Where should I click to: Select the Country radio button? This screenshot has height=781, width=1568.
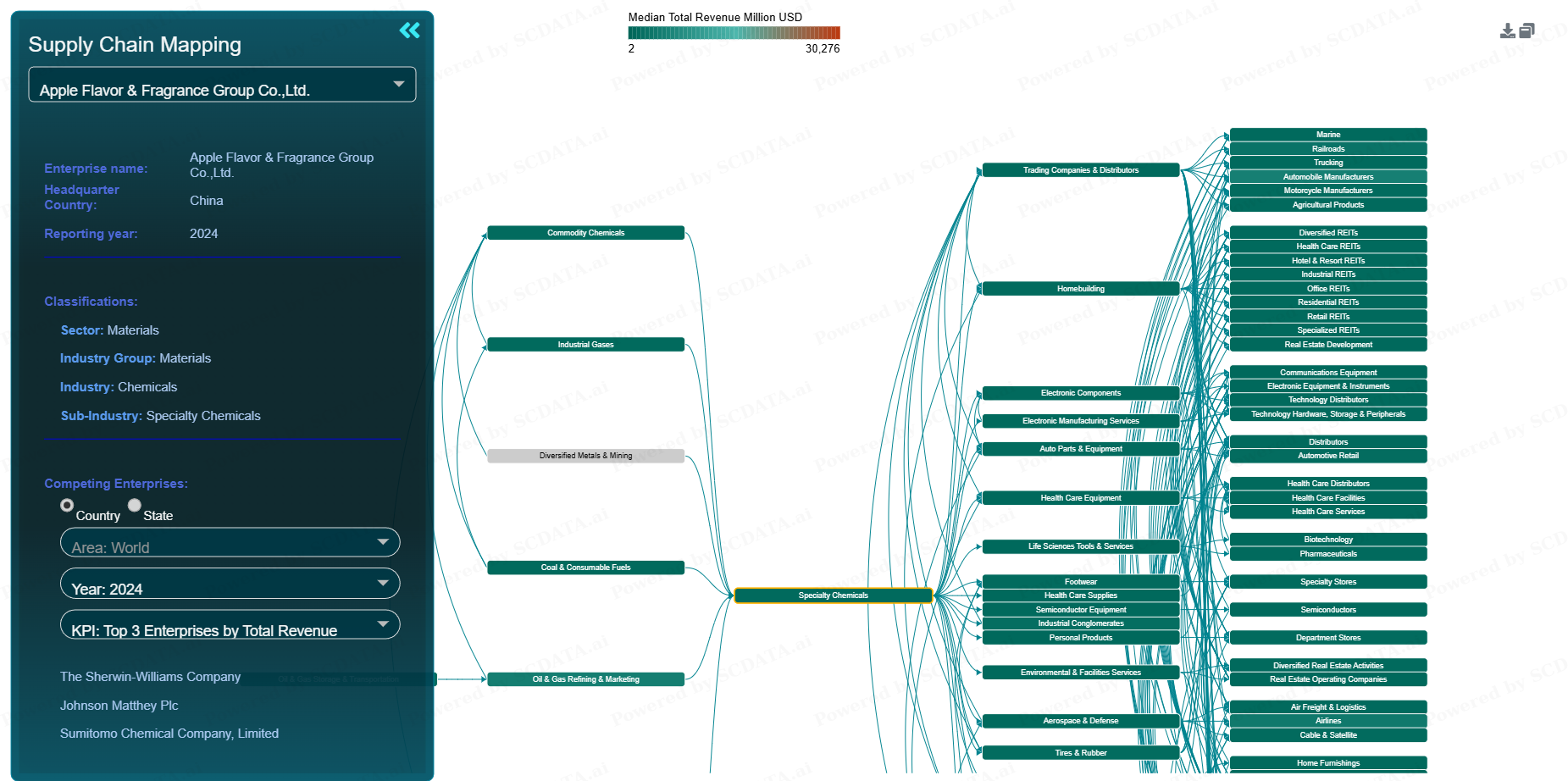pos(67,505)
